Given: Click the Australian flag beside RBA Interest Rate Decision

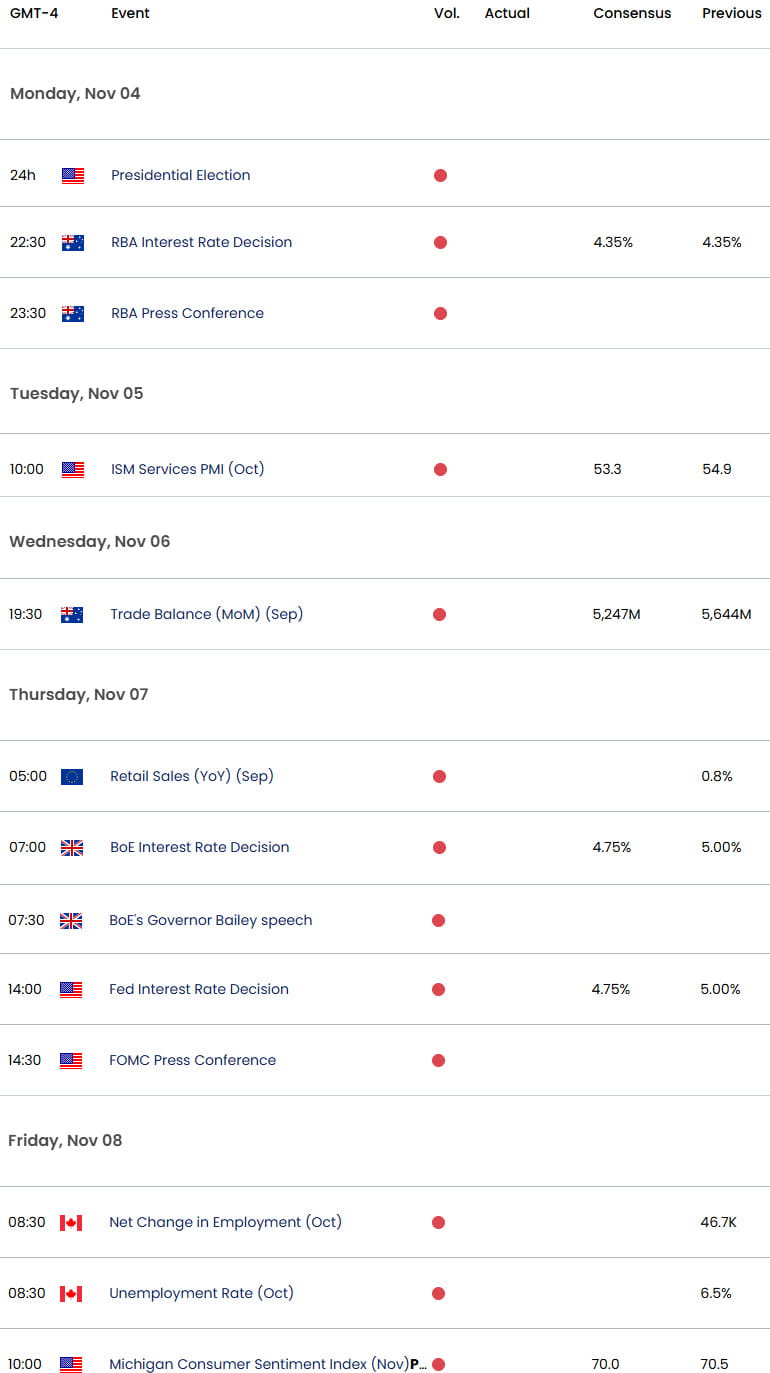Looking at the screenshot, I should 73,242.
